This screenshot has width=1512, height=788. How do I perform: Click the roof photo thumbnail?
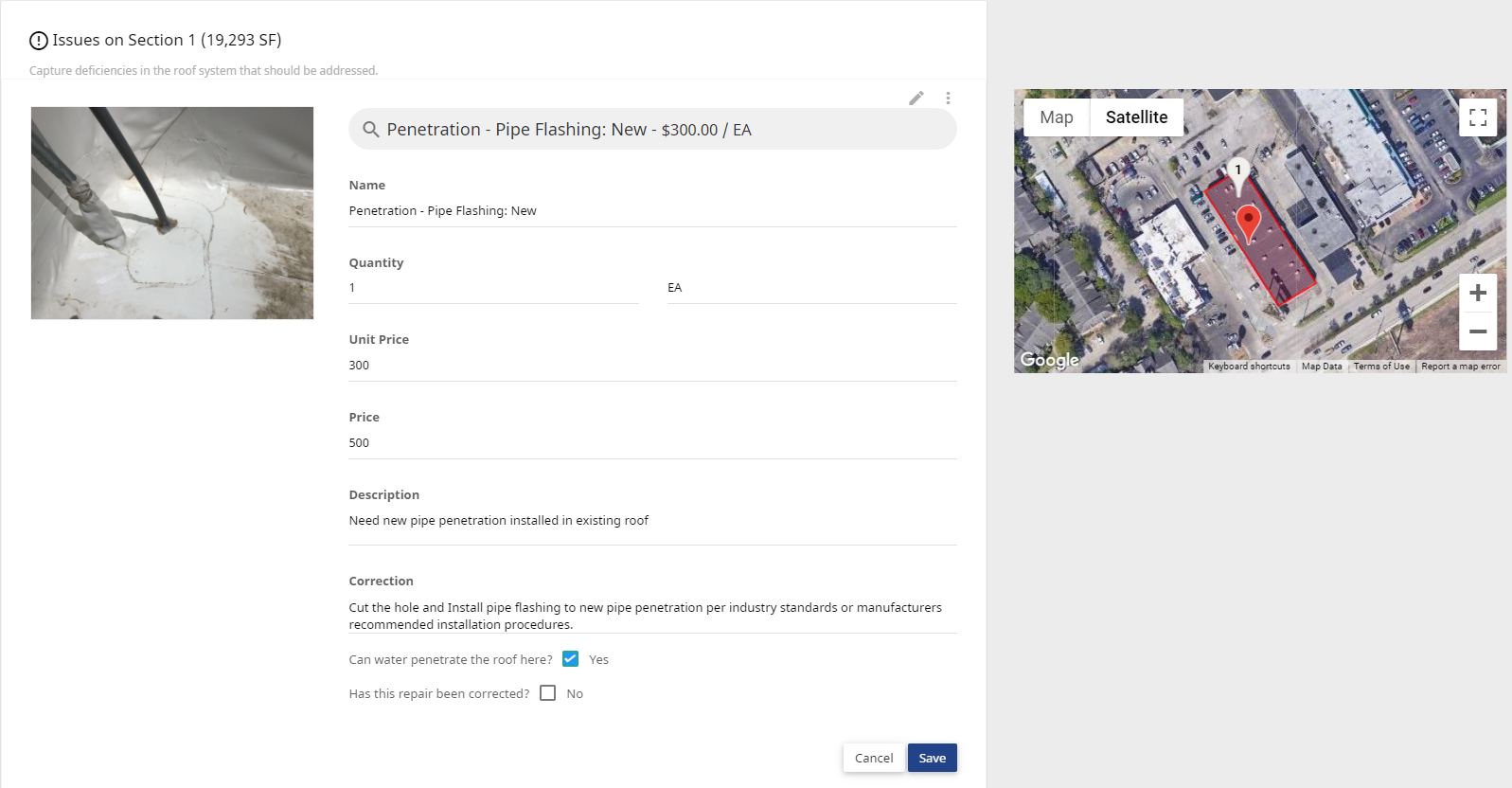coord(172,213)
